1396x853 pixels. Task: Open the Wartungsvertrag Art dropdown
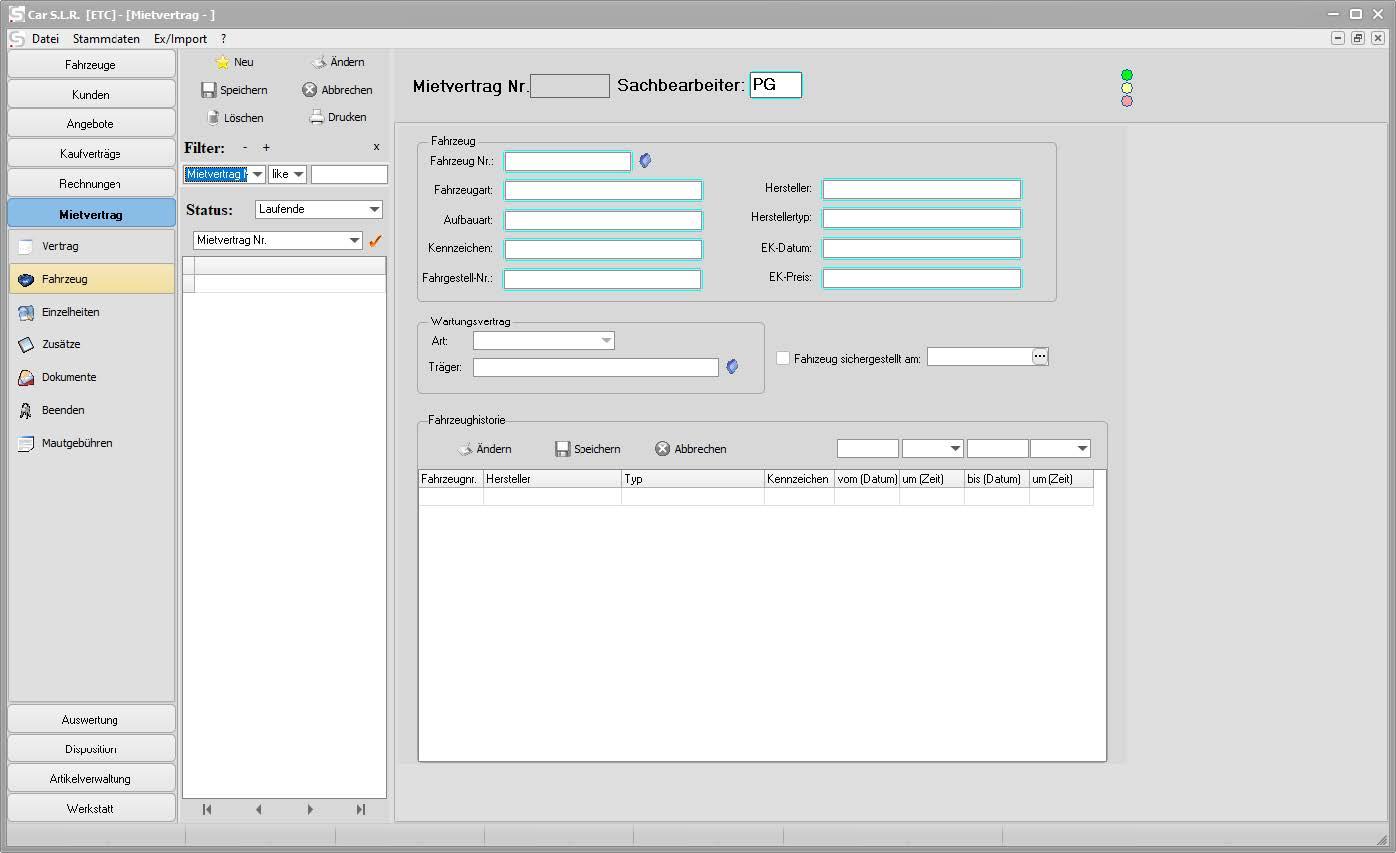click(606, 341)
